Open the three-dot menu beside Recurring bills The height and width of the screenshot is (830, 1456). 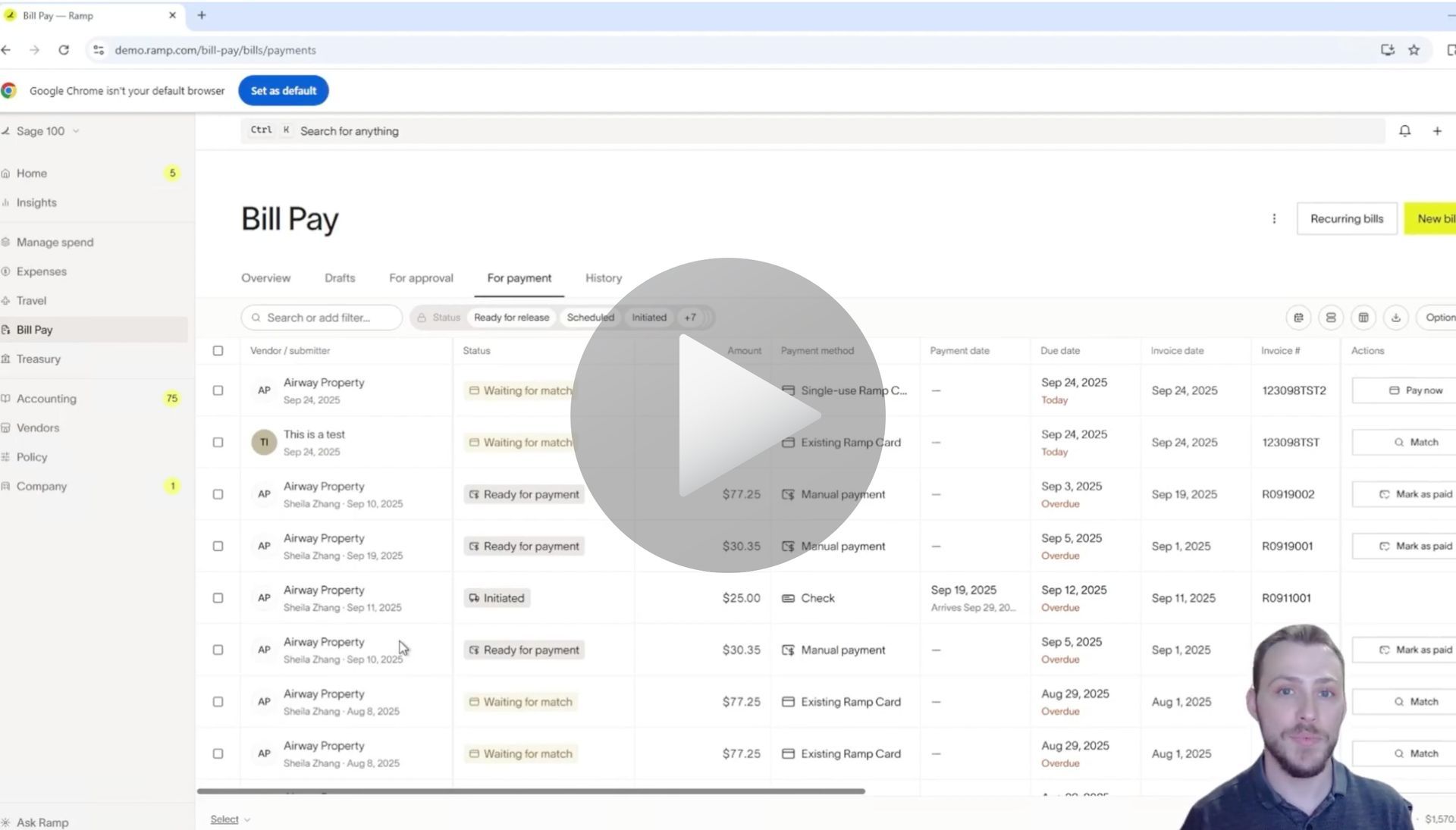pos(1275,218)
